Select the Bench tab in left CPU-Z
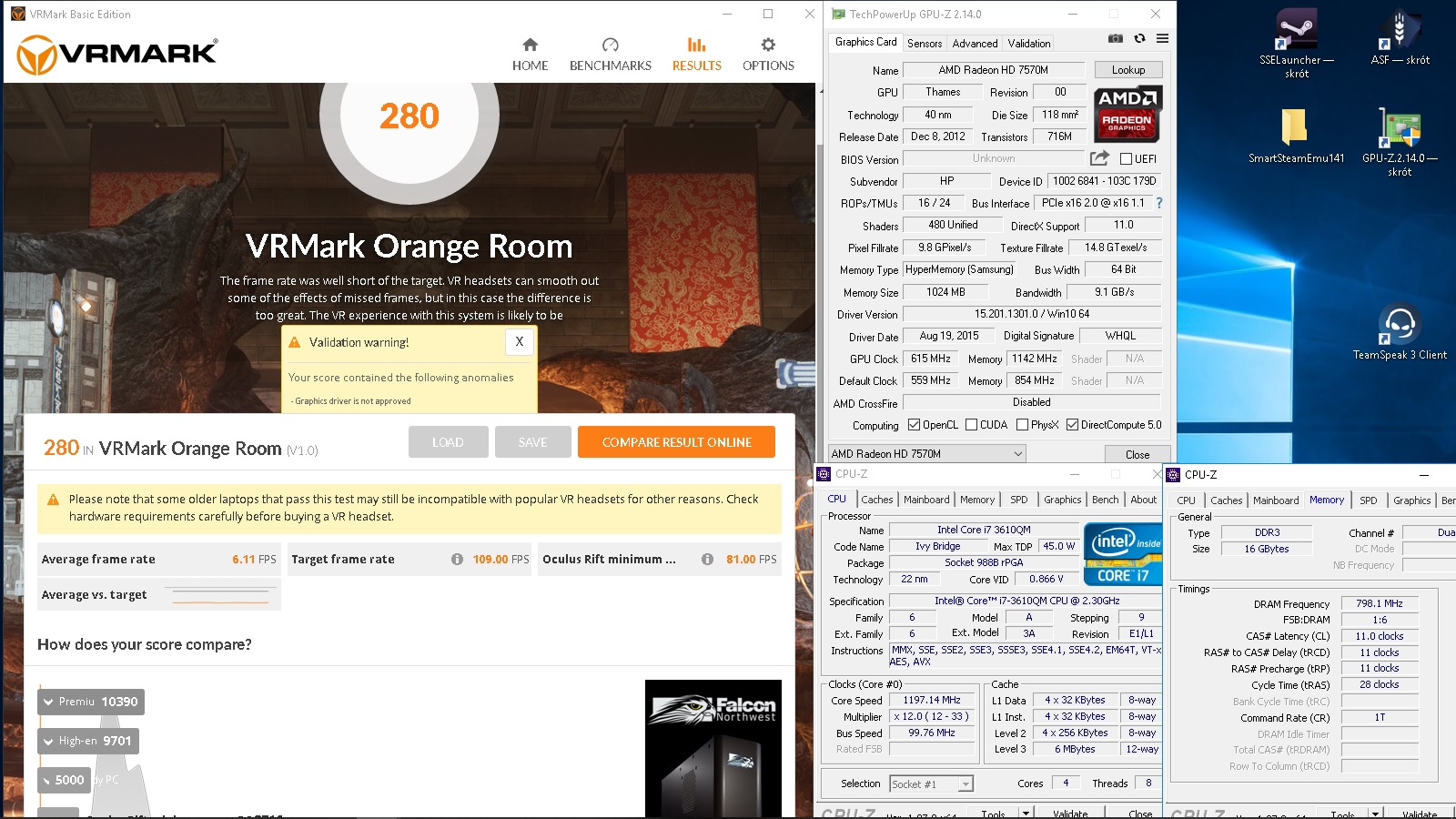 click(1105, 500)
